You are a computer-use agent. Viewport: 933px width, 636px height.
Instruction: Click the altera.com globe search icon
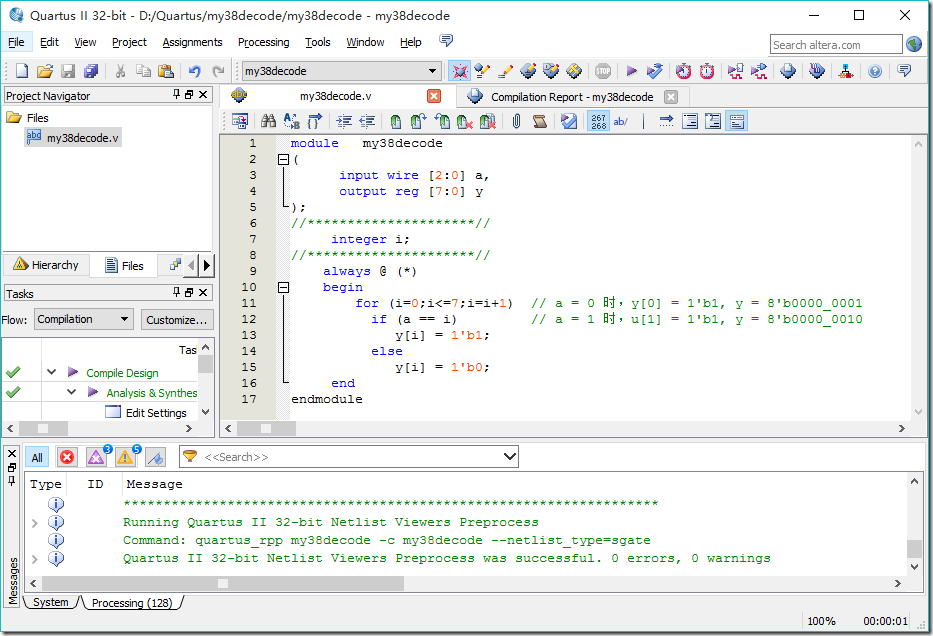[914, 44]
